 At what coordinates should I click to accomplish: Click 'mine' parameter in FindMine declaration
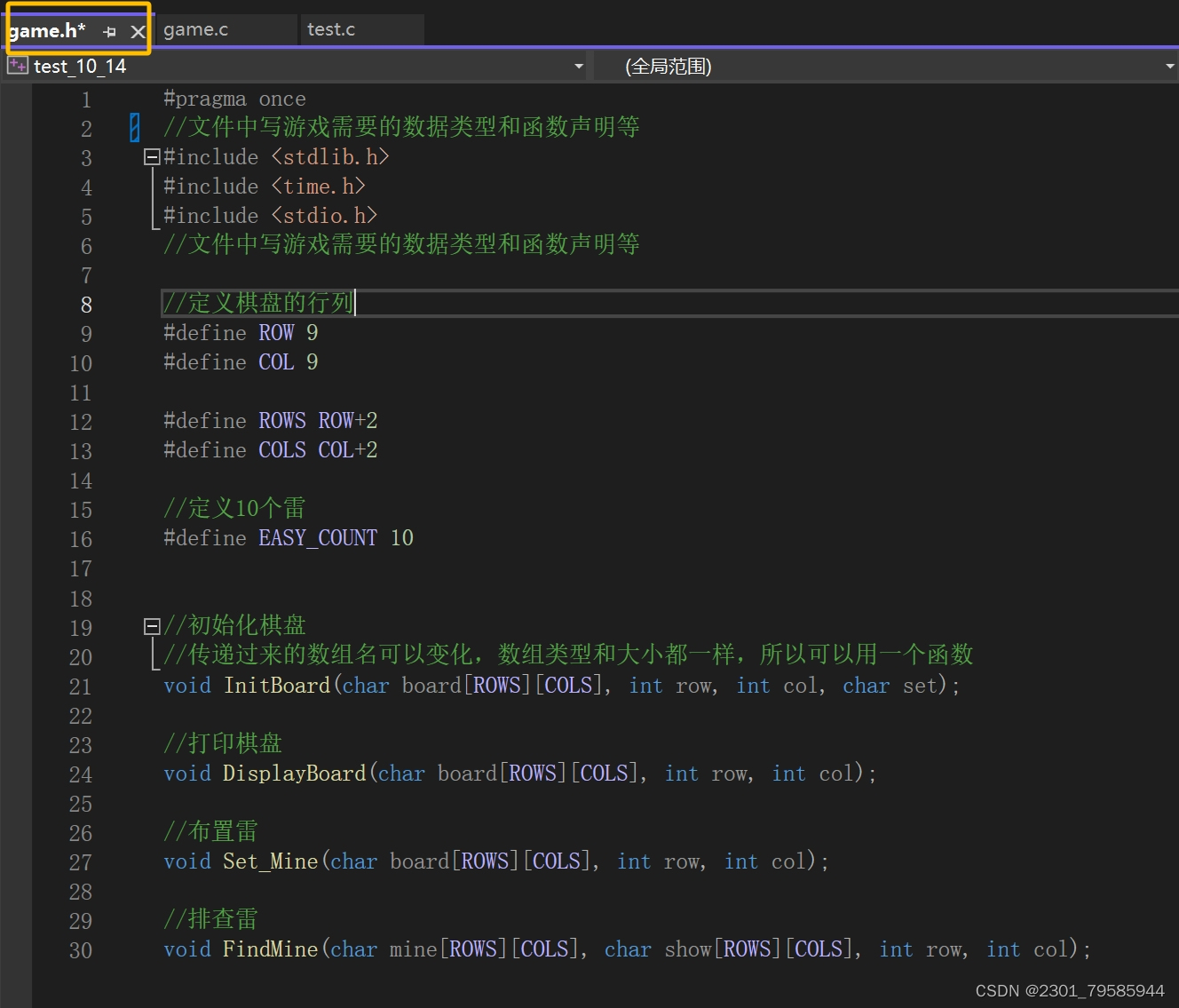coord(414,949)
